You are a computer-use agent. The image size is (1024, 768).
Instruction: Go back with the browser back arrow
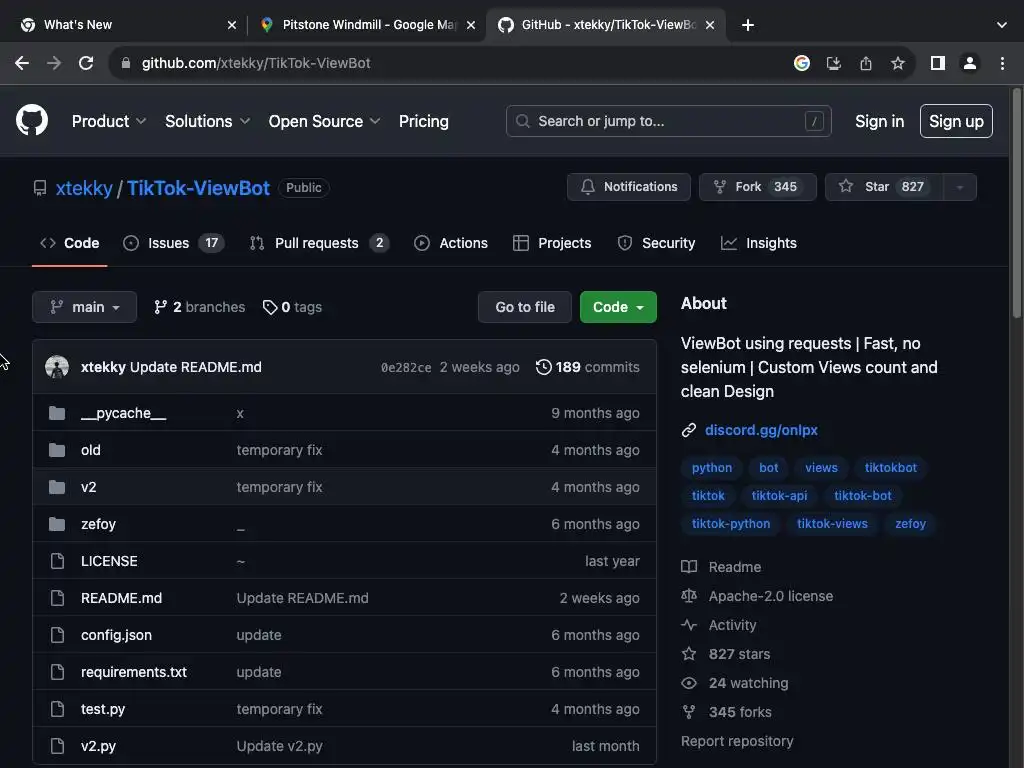pyautogui.click(x=22, y=63)
